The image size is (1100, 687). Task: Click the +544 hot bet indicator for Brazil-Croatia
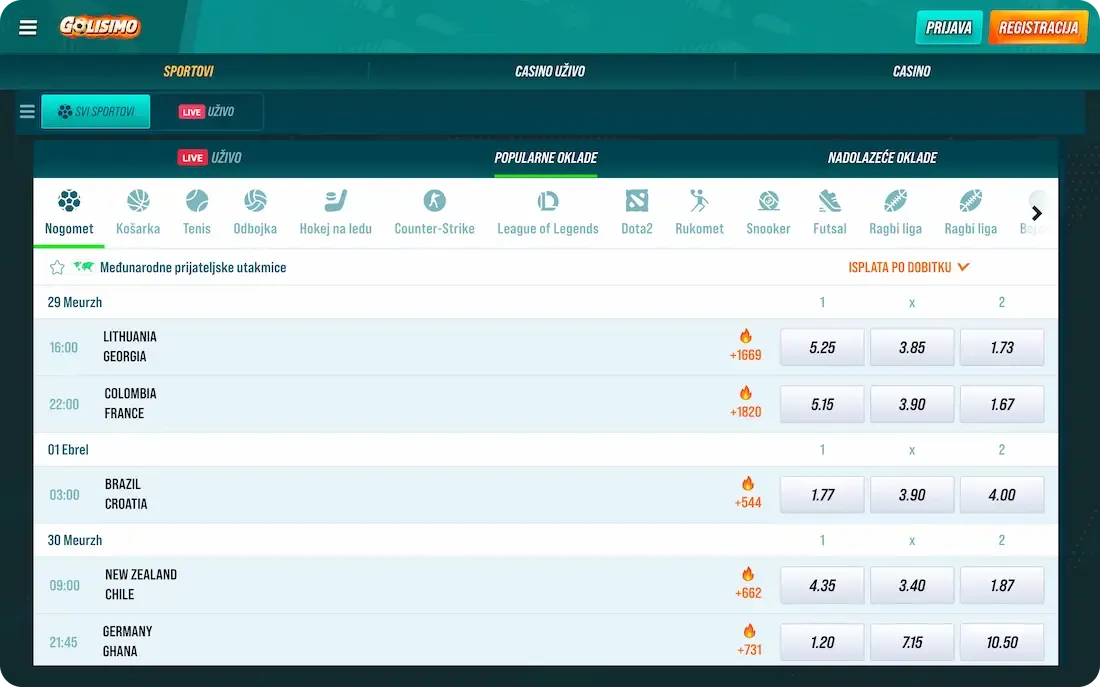[x=746, y=494]
